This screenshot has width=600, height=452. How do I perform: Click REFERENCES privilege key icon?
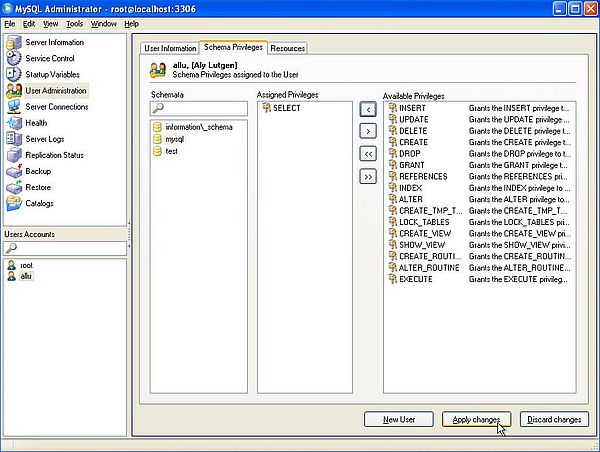[393, 176]
